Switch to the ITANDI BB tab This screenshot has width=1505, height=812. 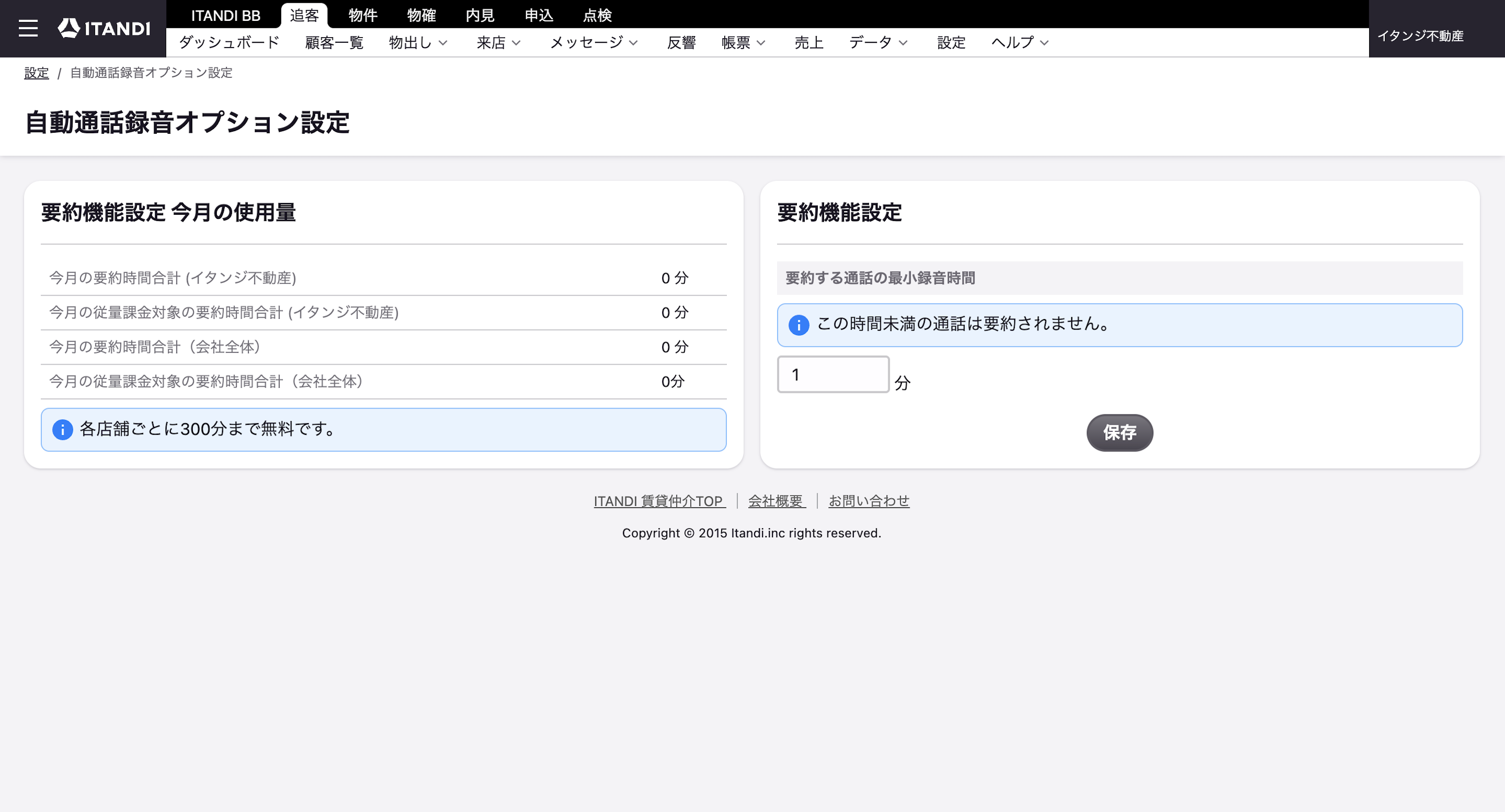(x=226, y=15)
